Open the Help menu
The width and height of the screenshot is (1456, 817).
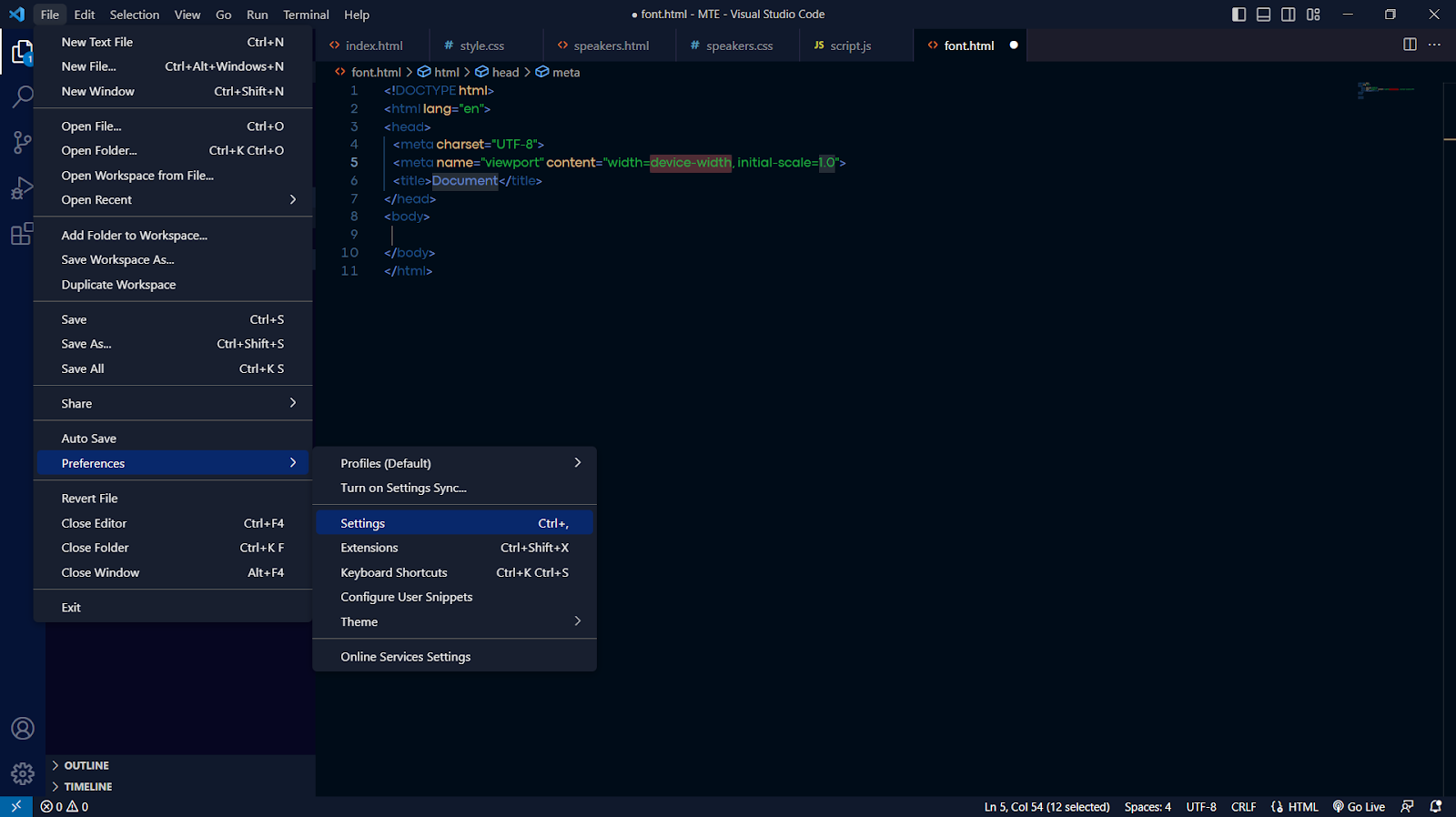point(357,15)
